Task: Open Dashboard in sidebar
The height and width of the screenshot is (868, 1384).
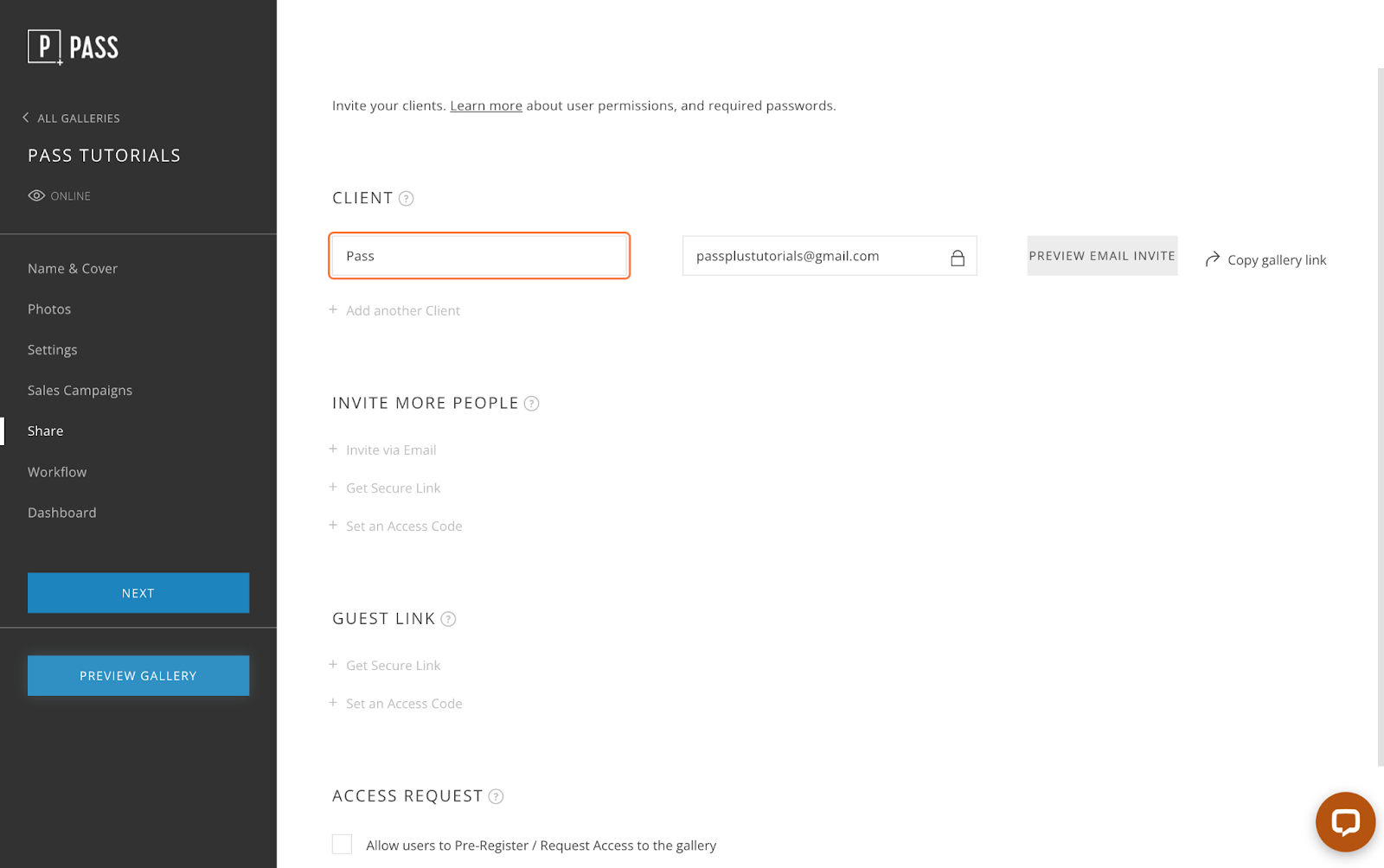Action: pyautogui.click(x=62, y=513)
